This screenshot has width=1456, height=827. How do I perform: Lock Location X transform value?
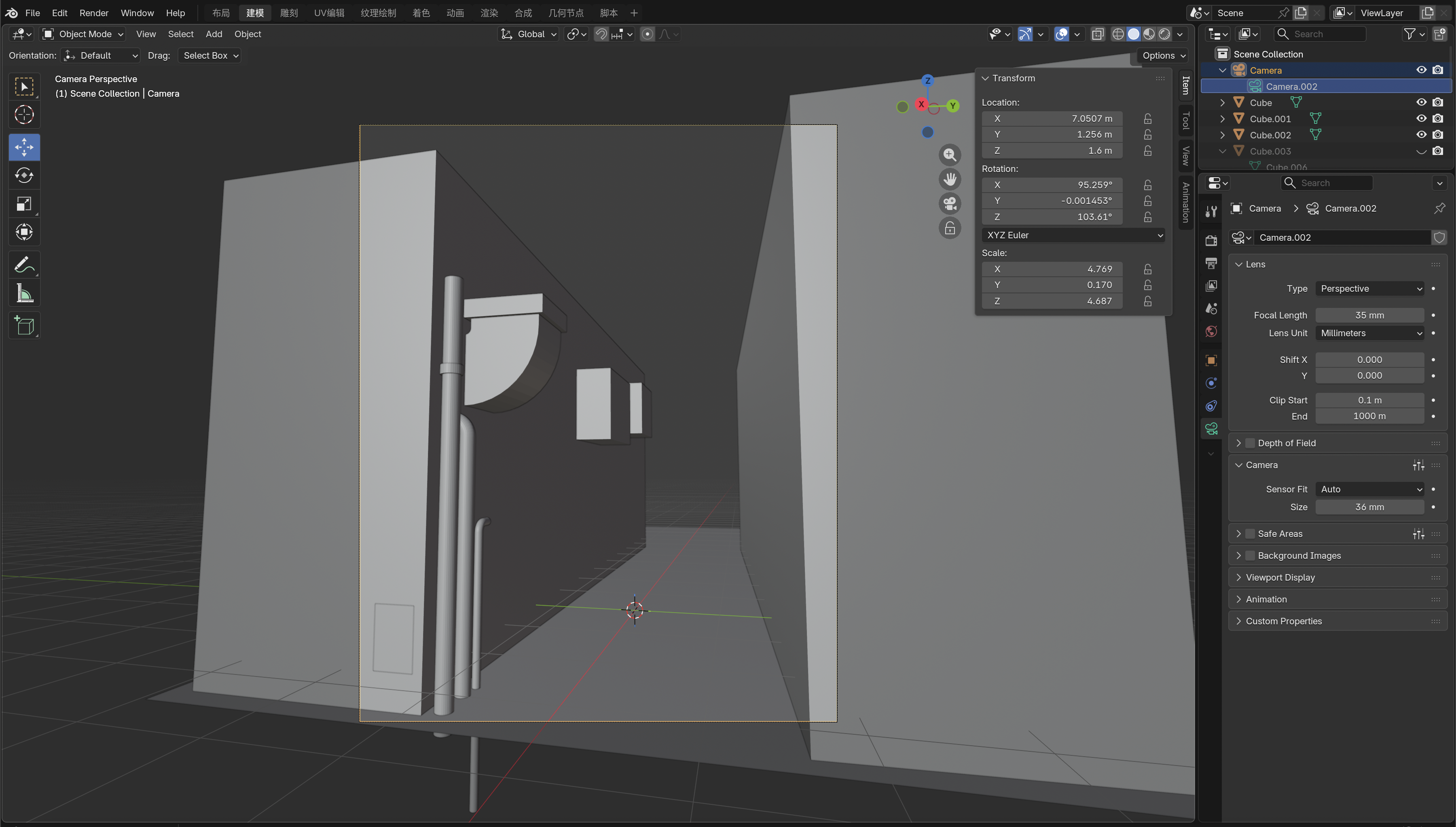(1147, 118)
